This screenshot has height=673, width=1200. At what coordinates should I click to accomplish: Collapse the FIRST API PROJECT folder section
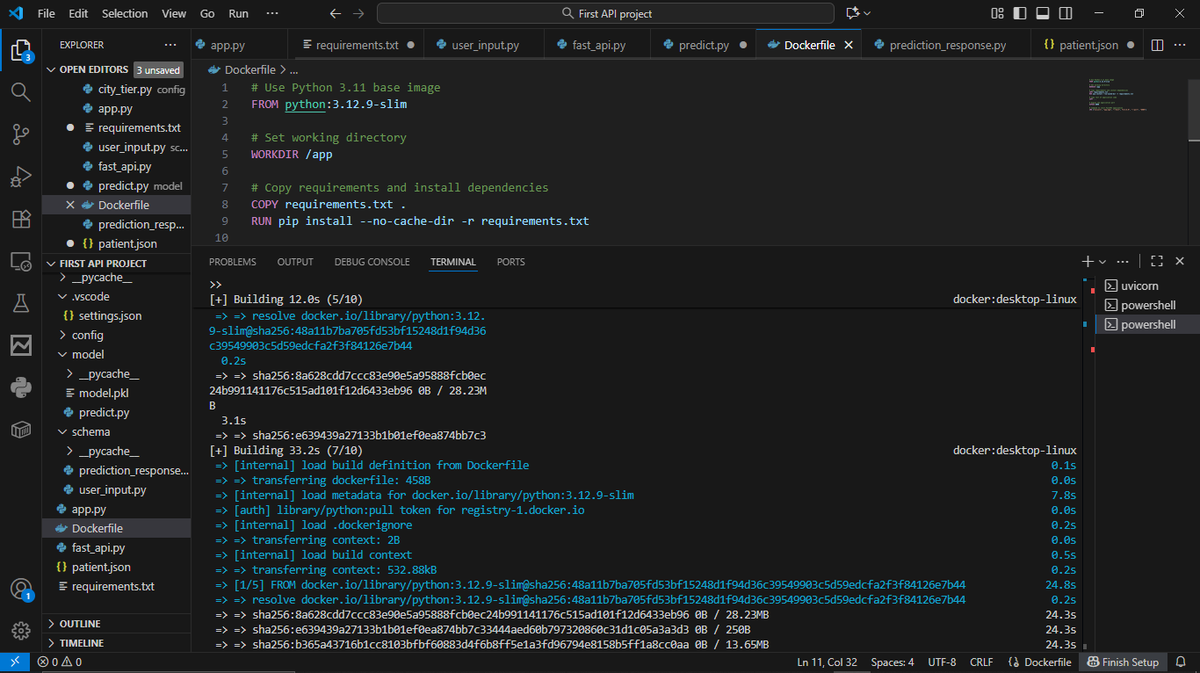(103, 263)
